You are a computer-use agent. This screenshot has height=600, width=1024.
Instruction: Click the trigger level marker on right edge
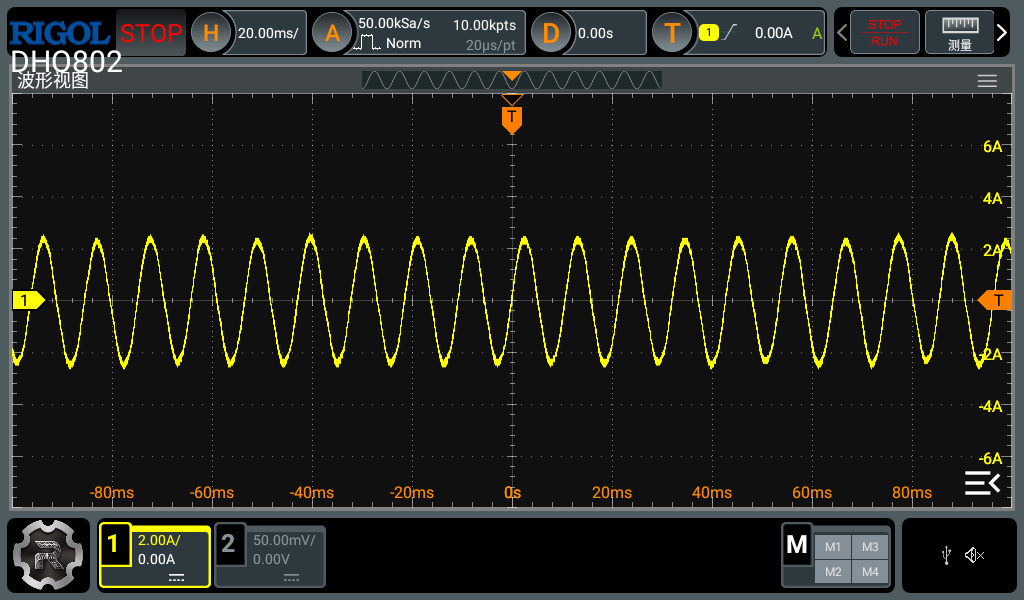[x=995, y=300]
